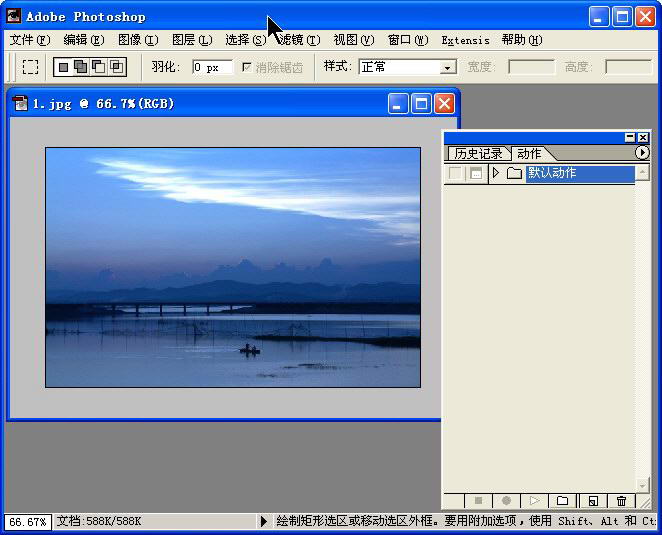This screenshot has width=662, height=535.
Task: Switch to the 历史记录 history tab
Action: pyautogui.click(x=478, y=154)
